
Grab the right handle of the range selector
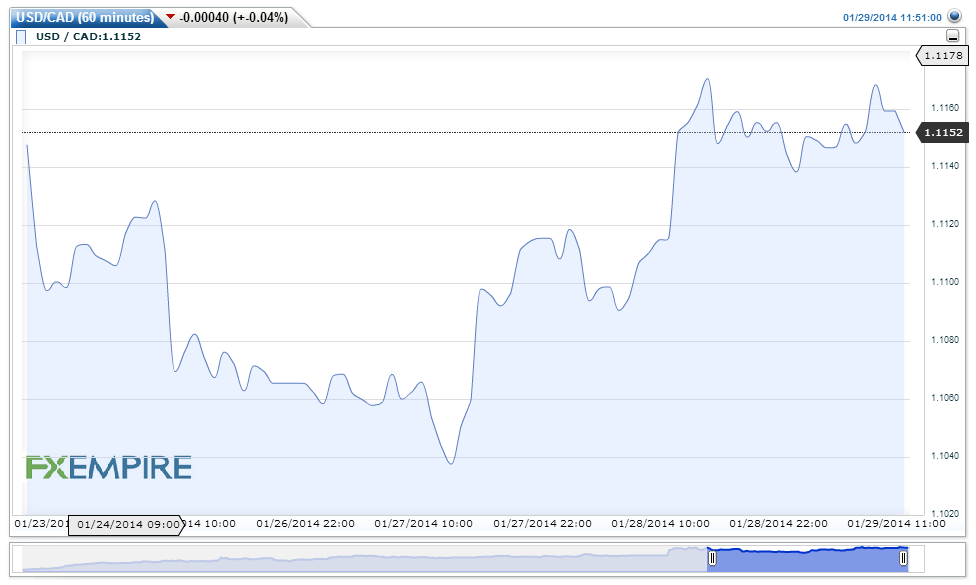tap(906, 558)
